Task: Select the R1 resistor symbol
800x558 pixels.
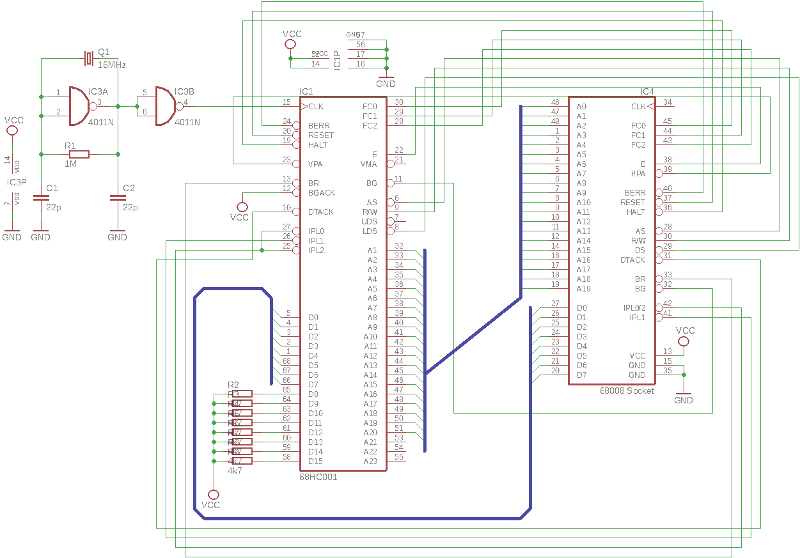Action: point(79,154)
